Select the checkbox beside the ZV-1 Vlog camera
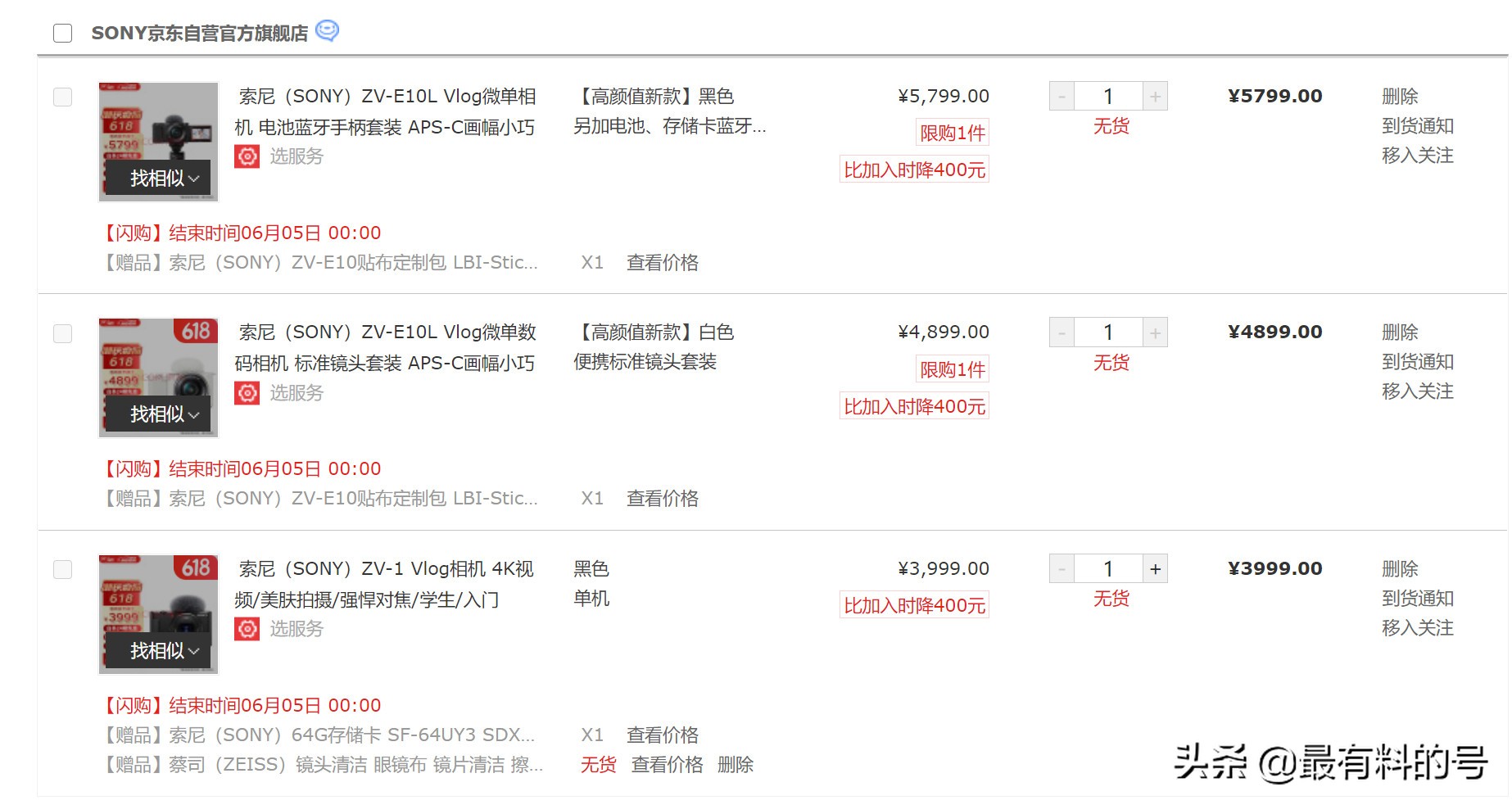 [62, 569]
